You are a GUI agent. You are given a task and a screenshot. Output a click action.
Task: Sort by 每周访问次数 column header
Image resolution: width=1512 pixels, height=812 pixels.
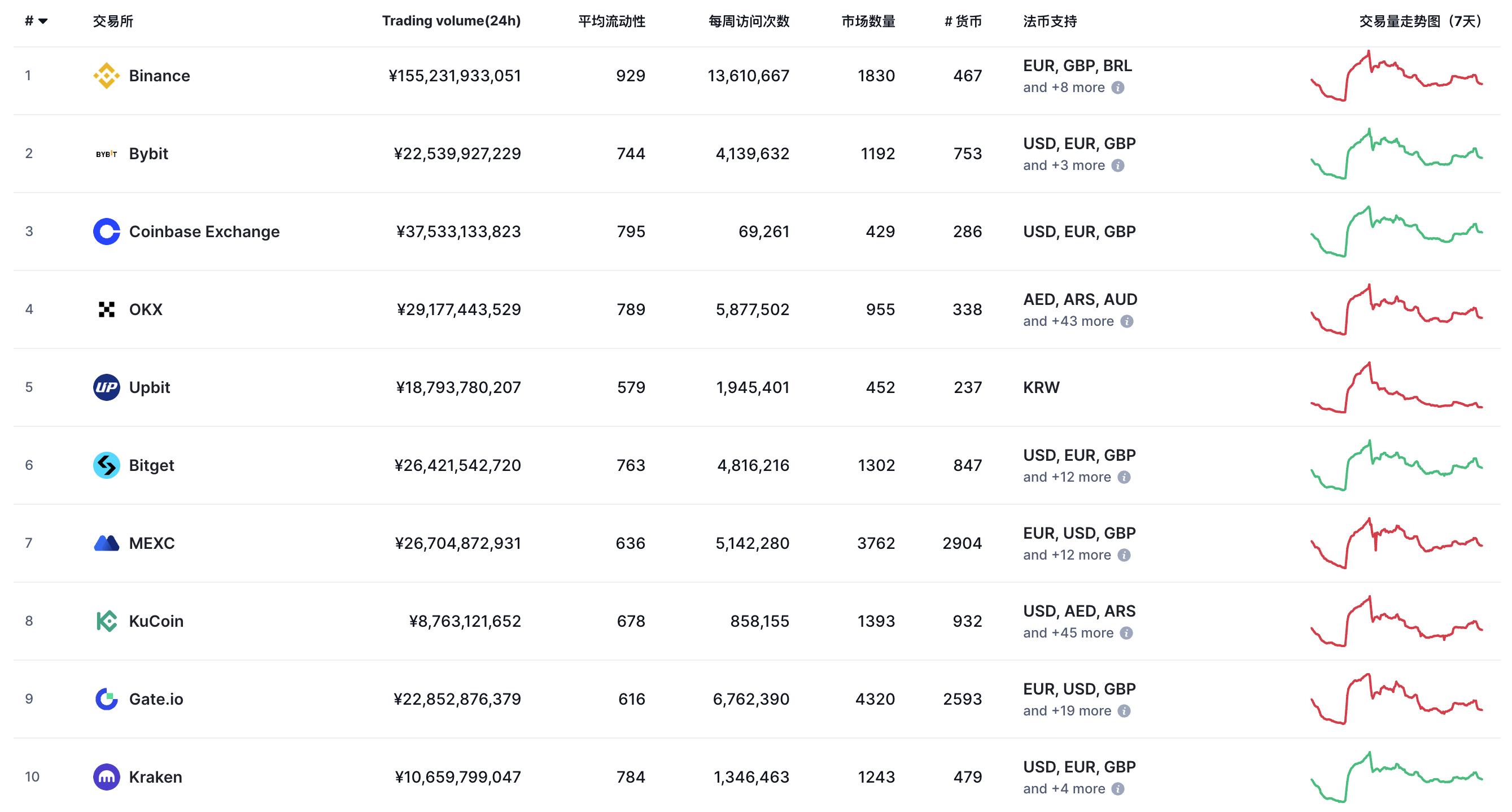748,21
